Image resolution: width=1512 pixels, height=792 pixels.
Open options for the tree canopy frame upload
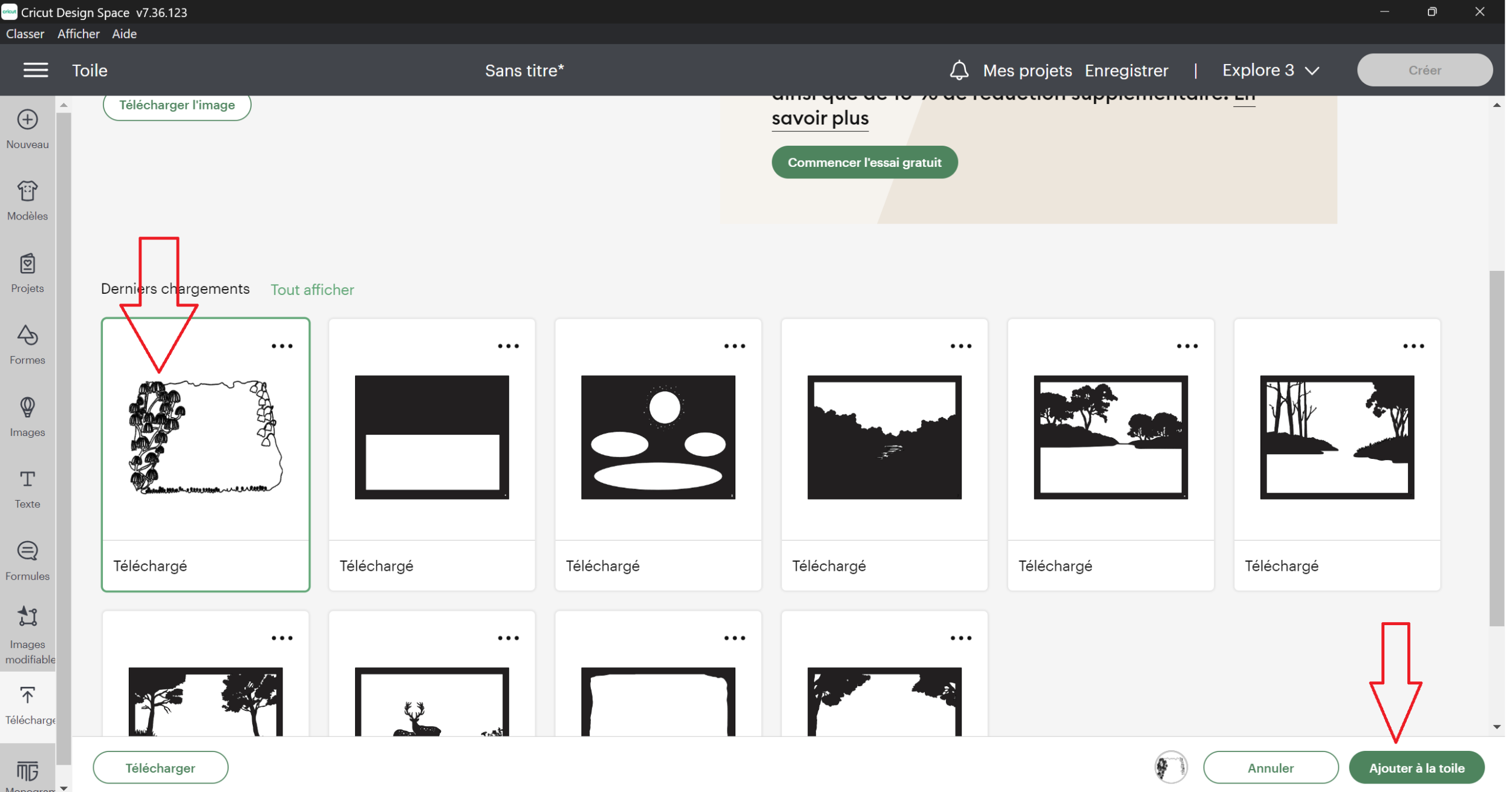click(960, 638)
